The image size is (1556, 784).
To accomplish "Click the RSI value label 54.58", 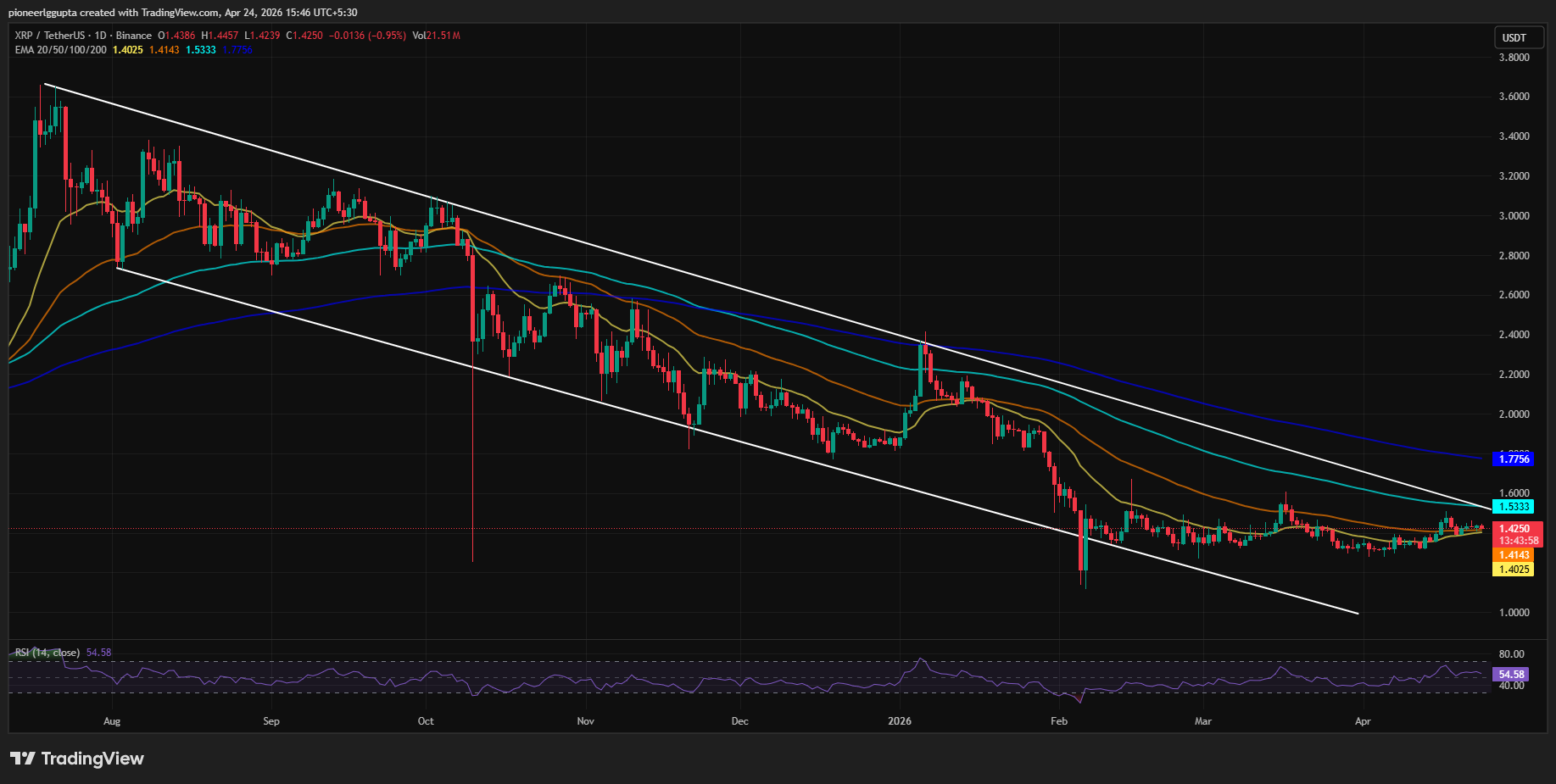I will 1510,675.
